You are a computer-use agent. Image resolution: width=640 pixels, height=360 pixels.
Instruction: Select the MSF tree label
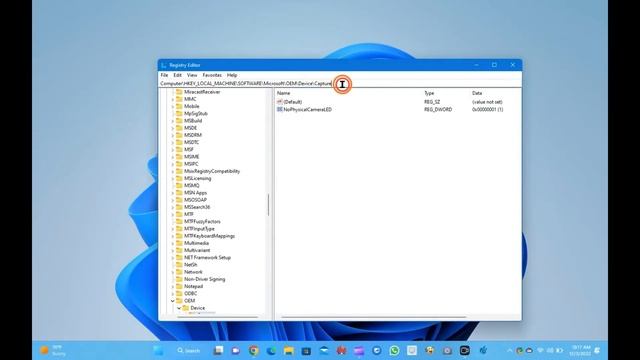189,149
